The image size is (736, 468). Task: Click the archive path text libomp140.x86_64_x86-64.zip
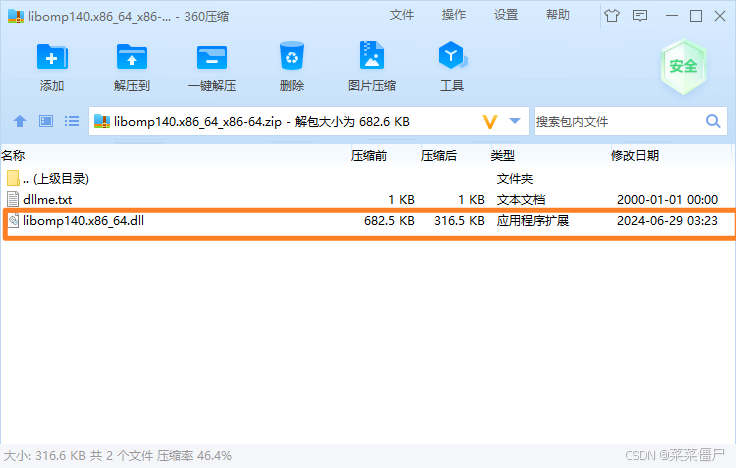pos(198,122)
